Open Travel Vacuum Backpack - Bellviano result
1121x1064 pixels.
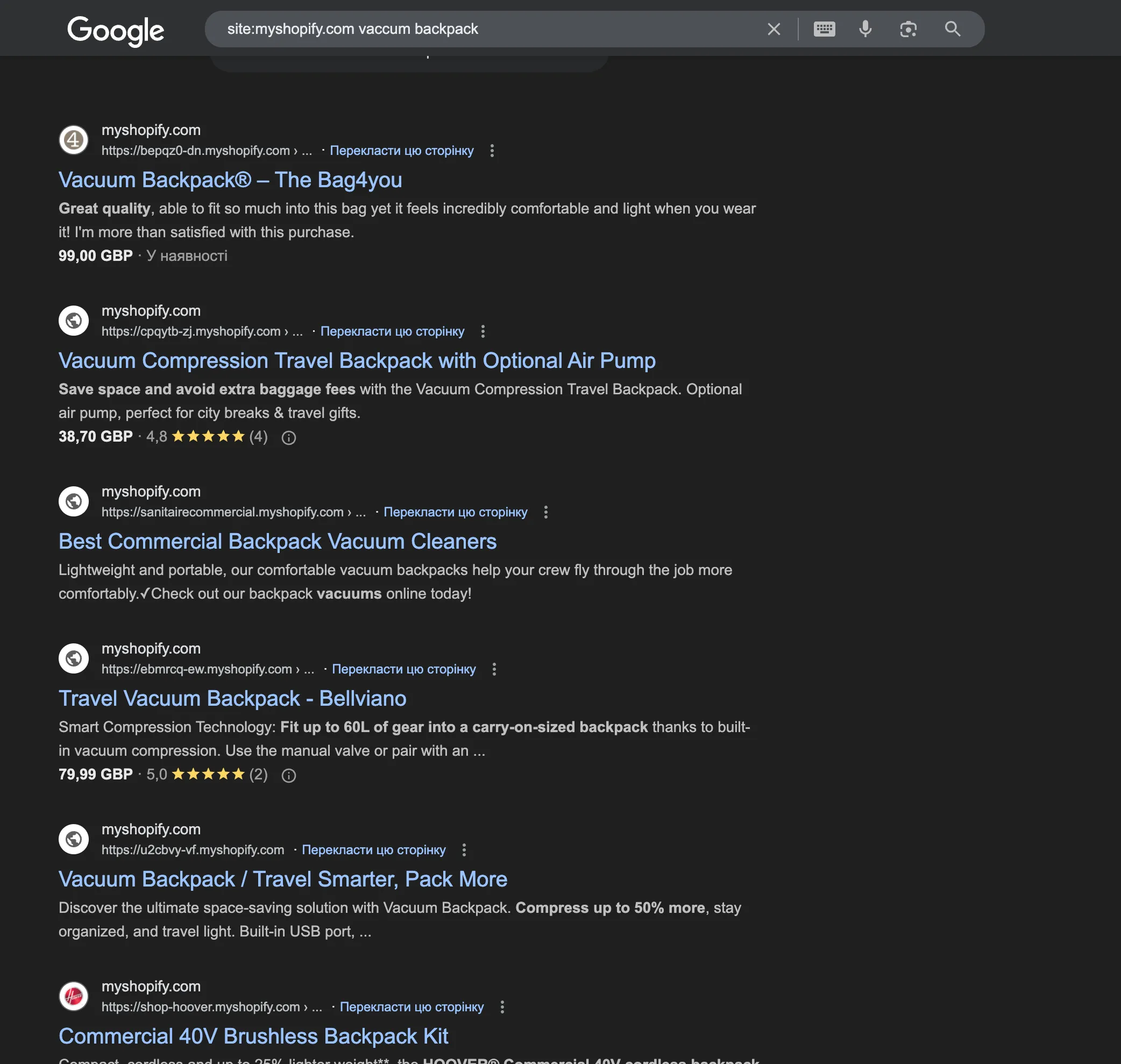pos(232,698)
